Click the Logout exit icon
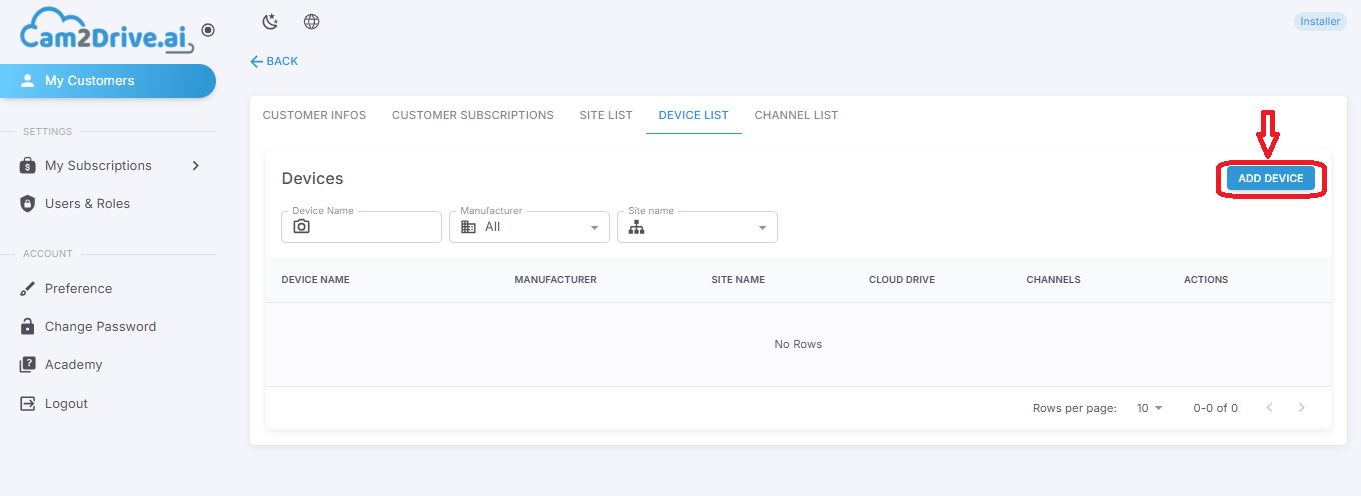1361x496 pixels. tap(28, 404)
